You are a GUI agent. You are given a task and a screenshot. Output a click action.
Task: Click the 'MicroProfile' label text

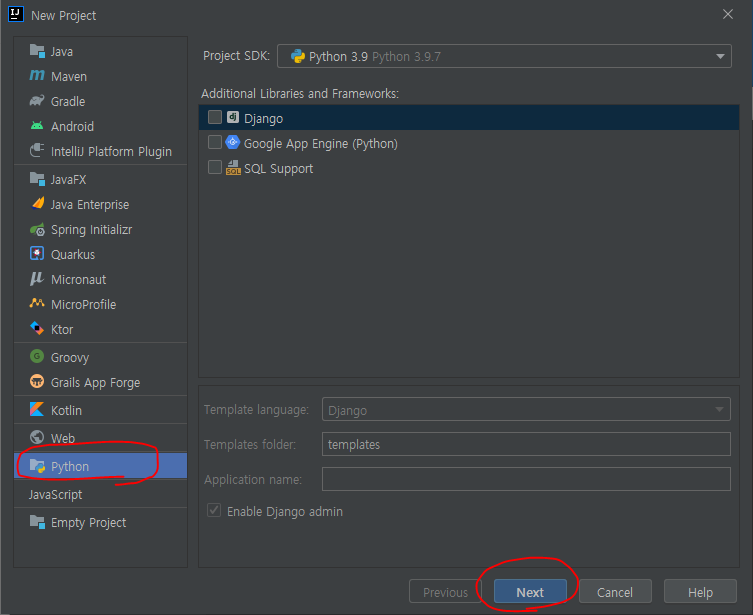[84, 304]
